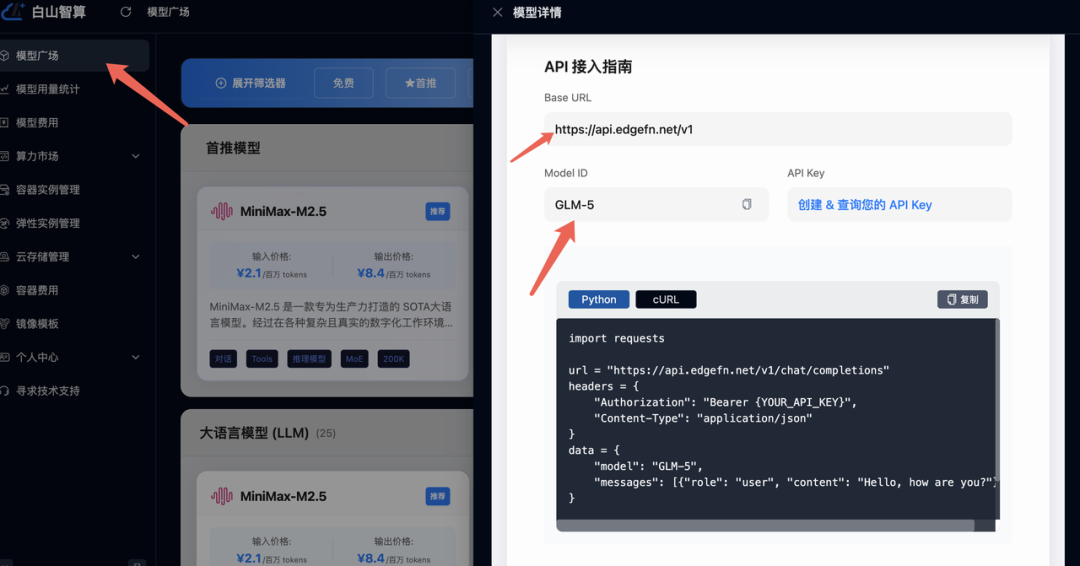This screenshot has height=566, width=1080.
Task: Click the 白山智算 logo icon
Action: click(12, 11)
